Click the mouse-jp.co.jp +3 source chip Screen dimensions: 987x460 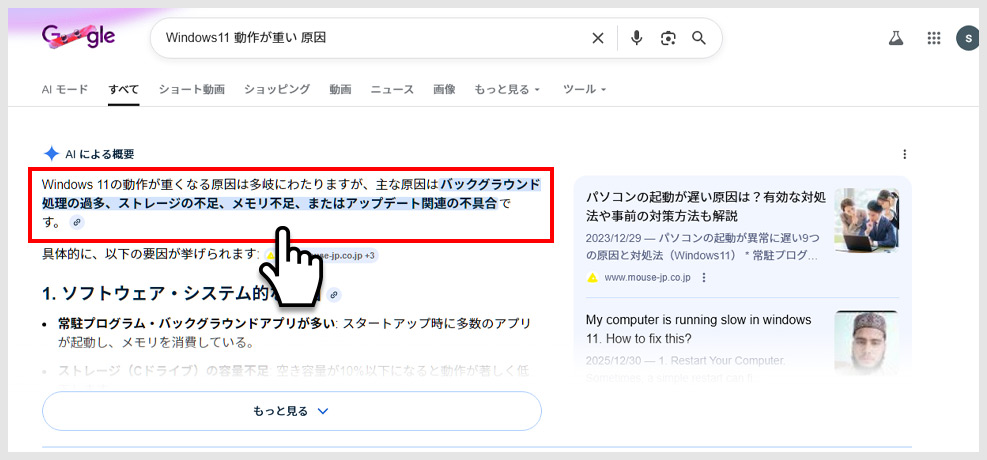click(322, 255)
